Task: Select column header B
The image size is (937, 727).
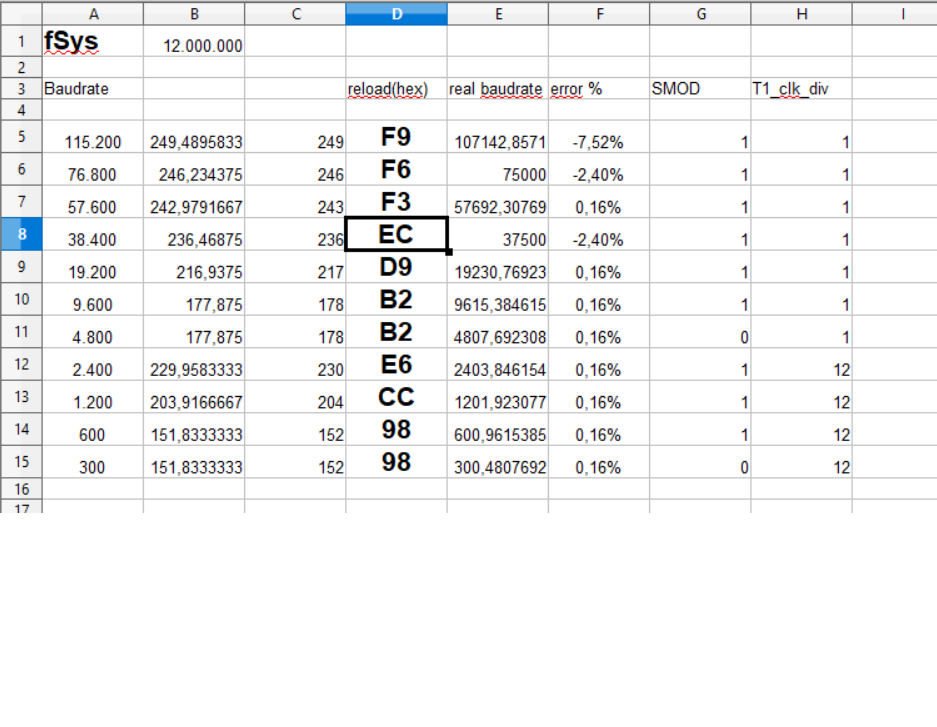Action: tap(194, 14)
